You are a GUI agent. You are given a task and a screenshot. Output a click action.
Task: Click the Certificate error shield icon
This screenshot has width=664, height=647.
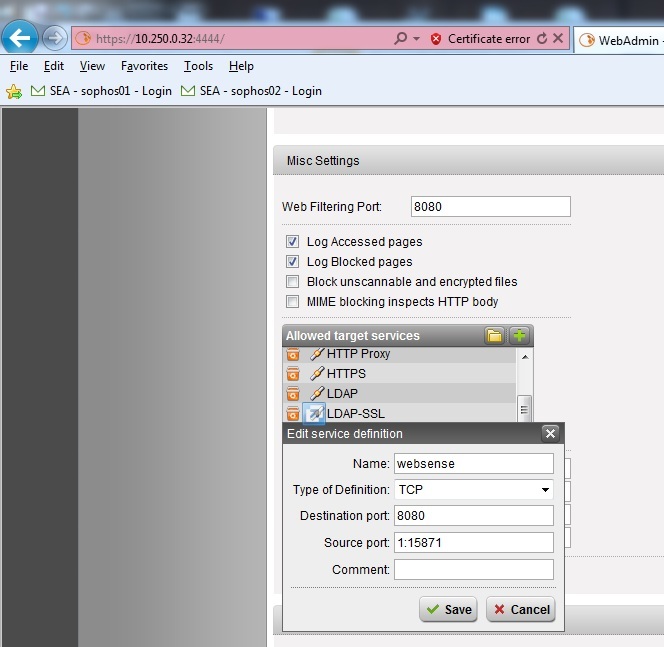(435, 39)
